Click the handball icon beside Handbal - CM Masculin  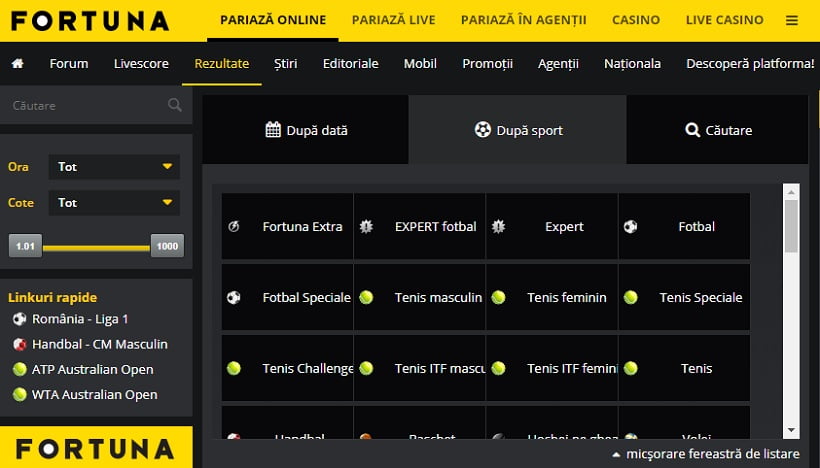click(19, 344)
